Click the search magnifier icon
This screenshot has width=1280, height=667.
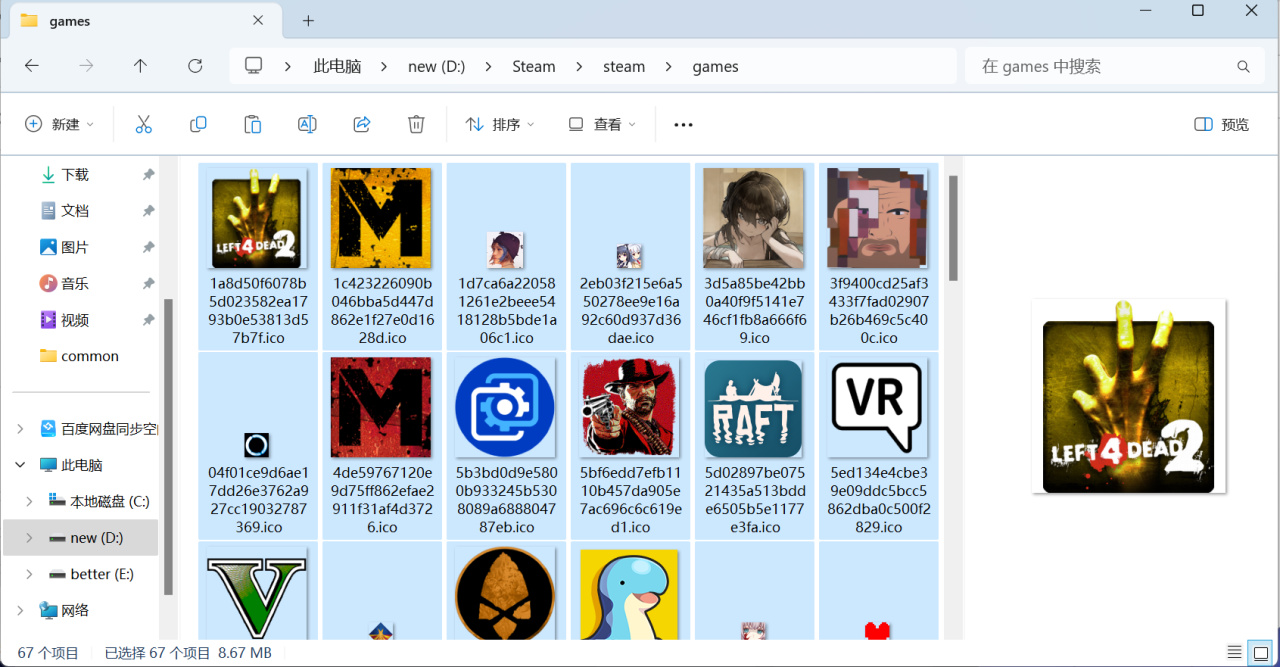click(x=1243, y=67)
